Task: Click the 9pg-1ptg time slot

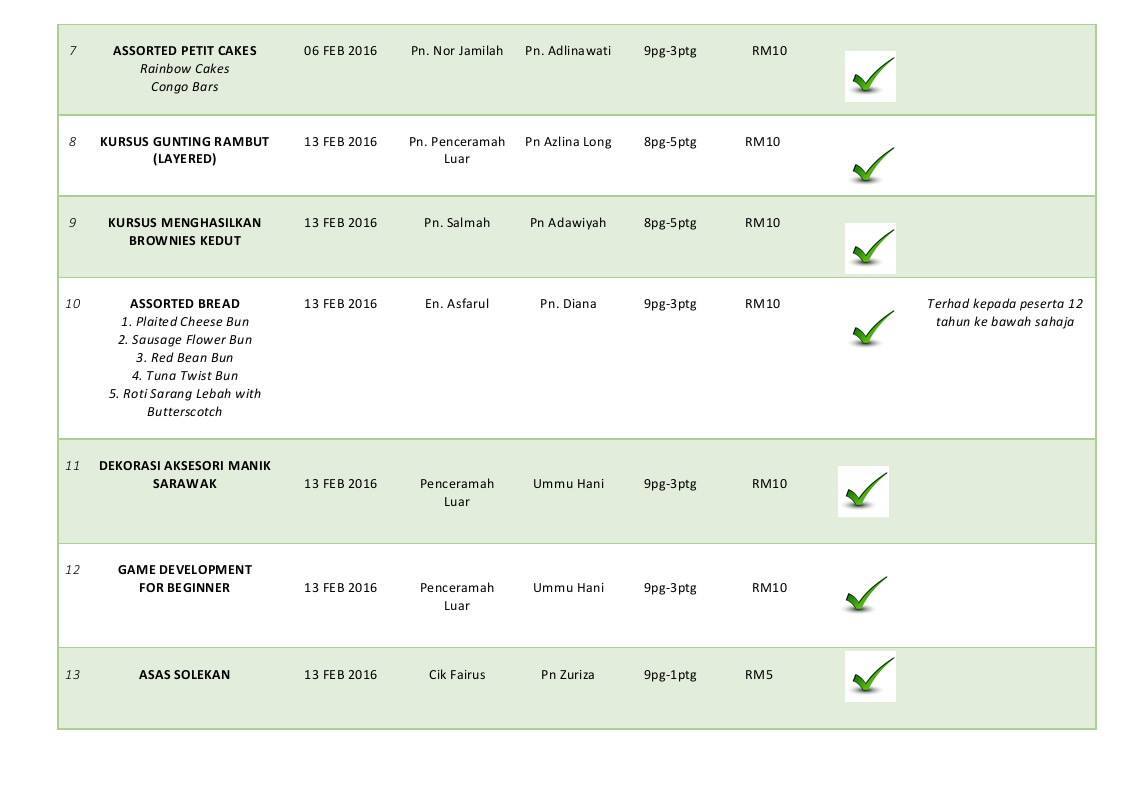Action: (670, 675)
